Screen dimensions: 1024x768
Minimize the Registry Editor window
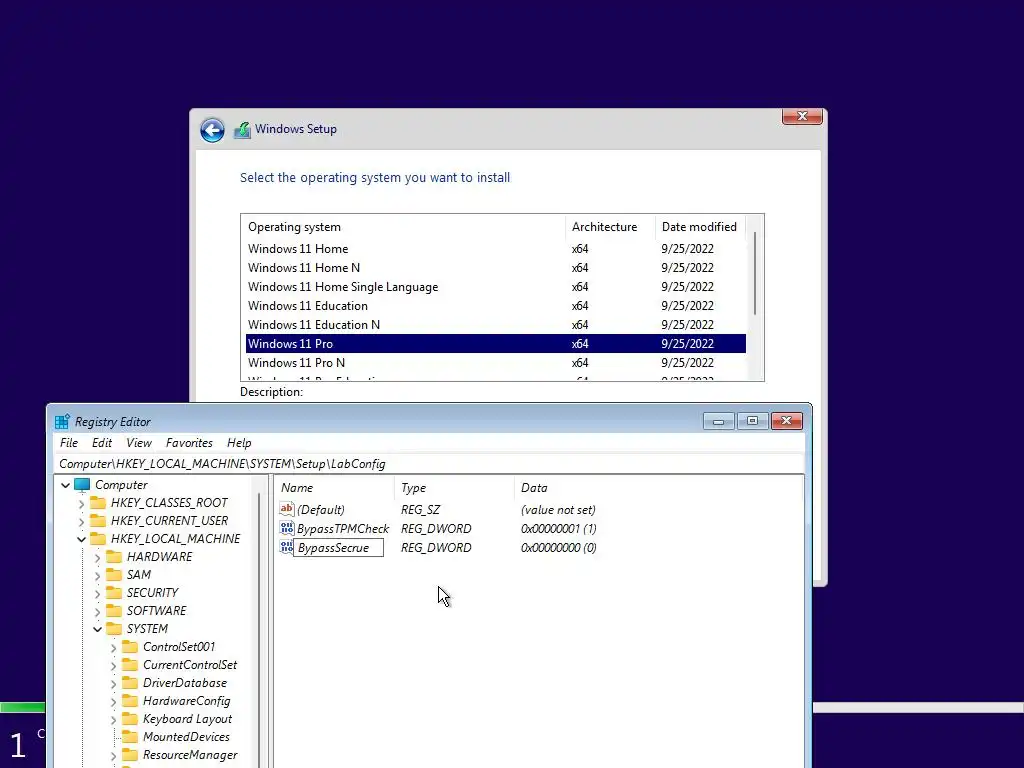[719, 421]
